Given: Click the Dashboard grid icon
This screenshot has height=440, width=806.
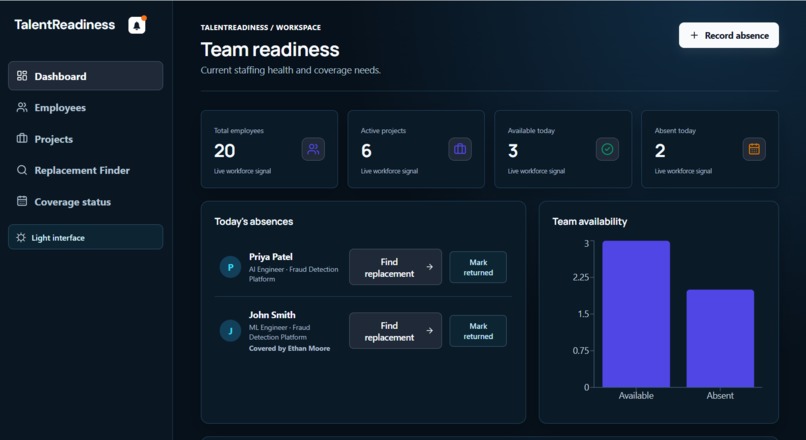Looking at the screenshot, I should pos(22,76).
